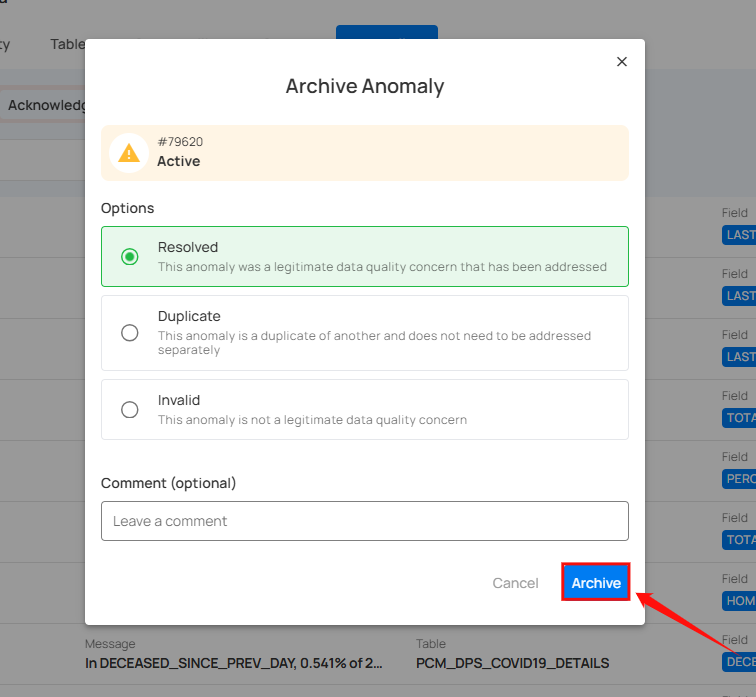Cancel the archive dialog

pos(515,583)
